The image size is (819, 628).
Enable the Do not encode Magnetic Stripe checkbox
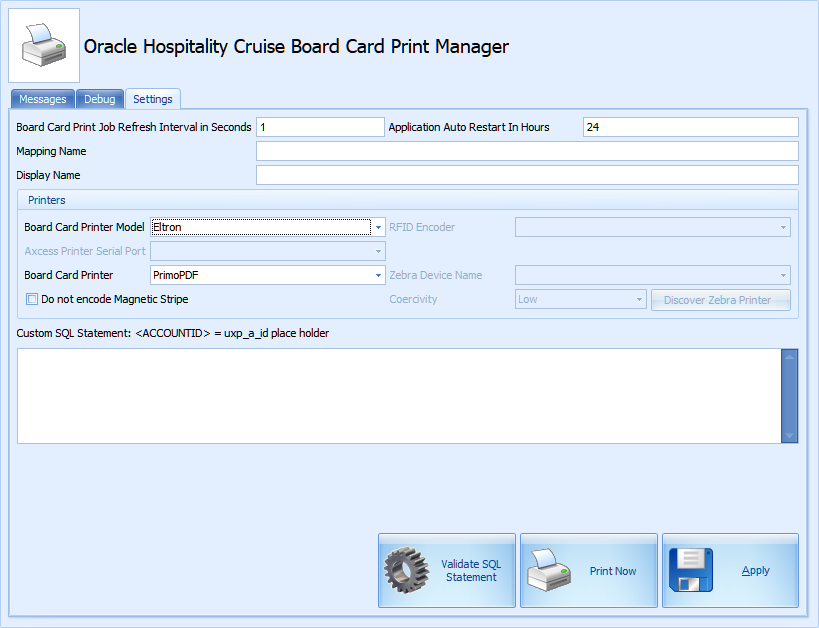click(31, 299)
